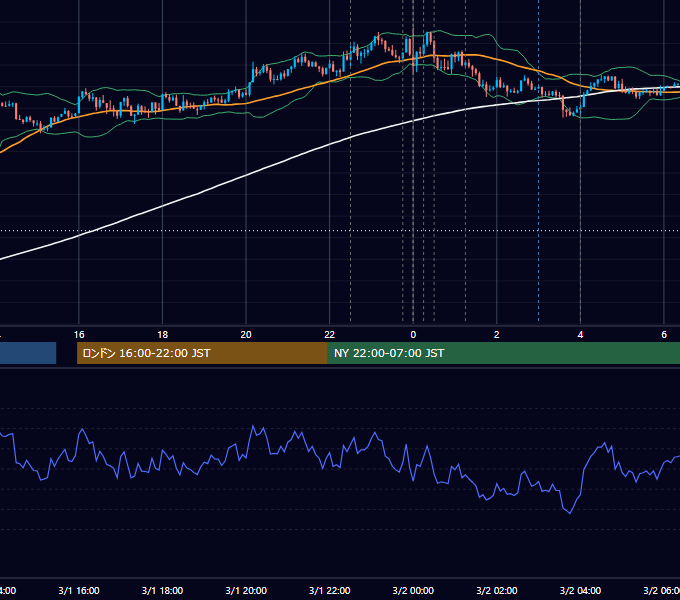
Task: Click the 4 hour label on price chart axis
Action: click(580, 335)
